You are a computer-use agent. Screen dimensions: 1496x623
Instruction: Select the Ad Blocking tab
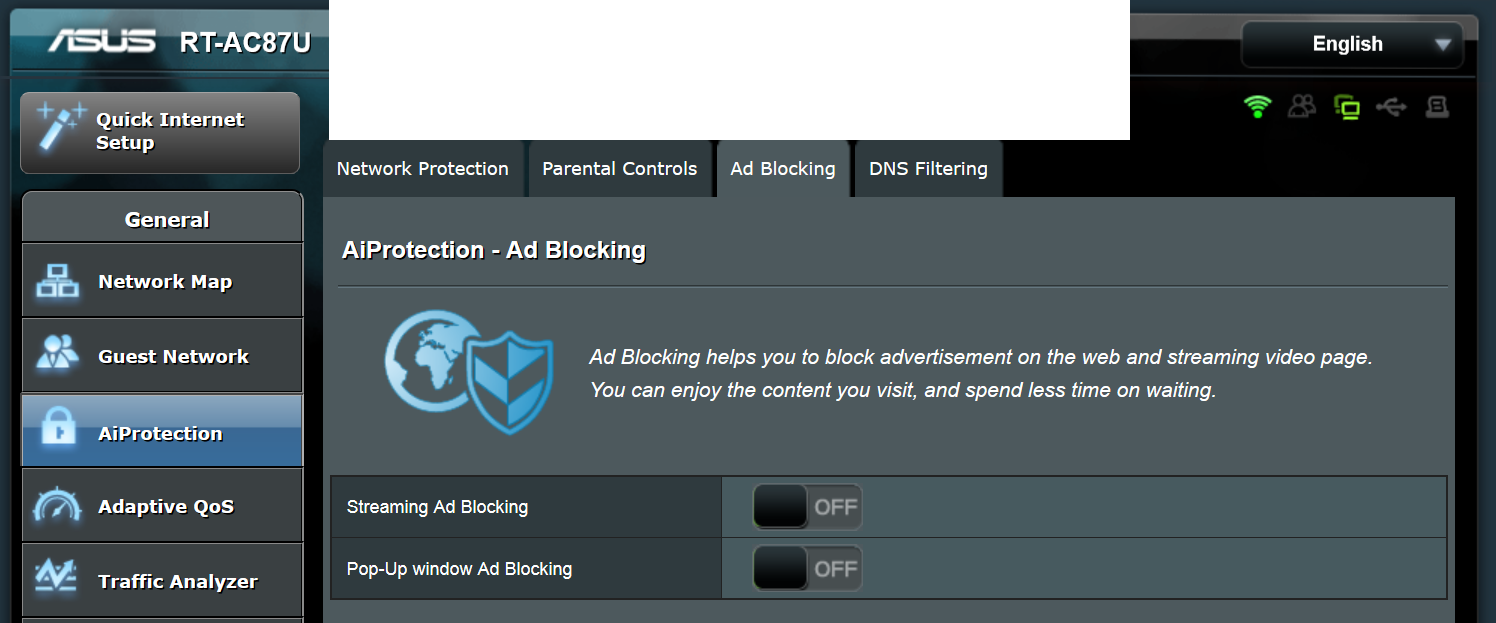coord(782,169)
